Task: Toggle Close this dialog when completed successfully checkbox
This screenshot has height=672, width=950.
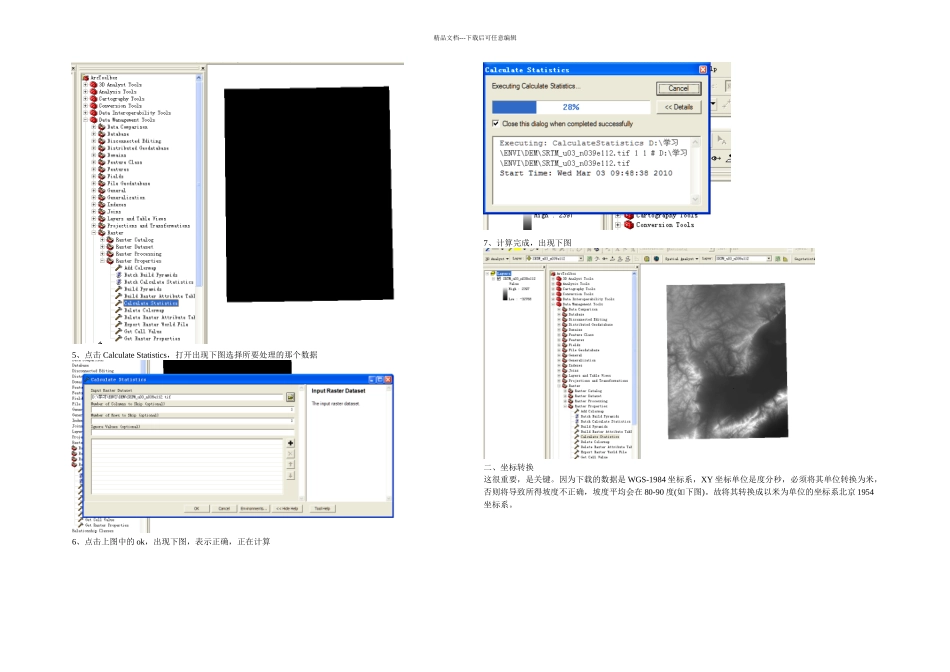Action: pos(496,124)
